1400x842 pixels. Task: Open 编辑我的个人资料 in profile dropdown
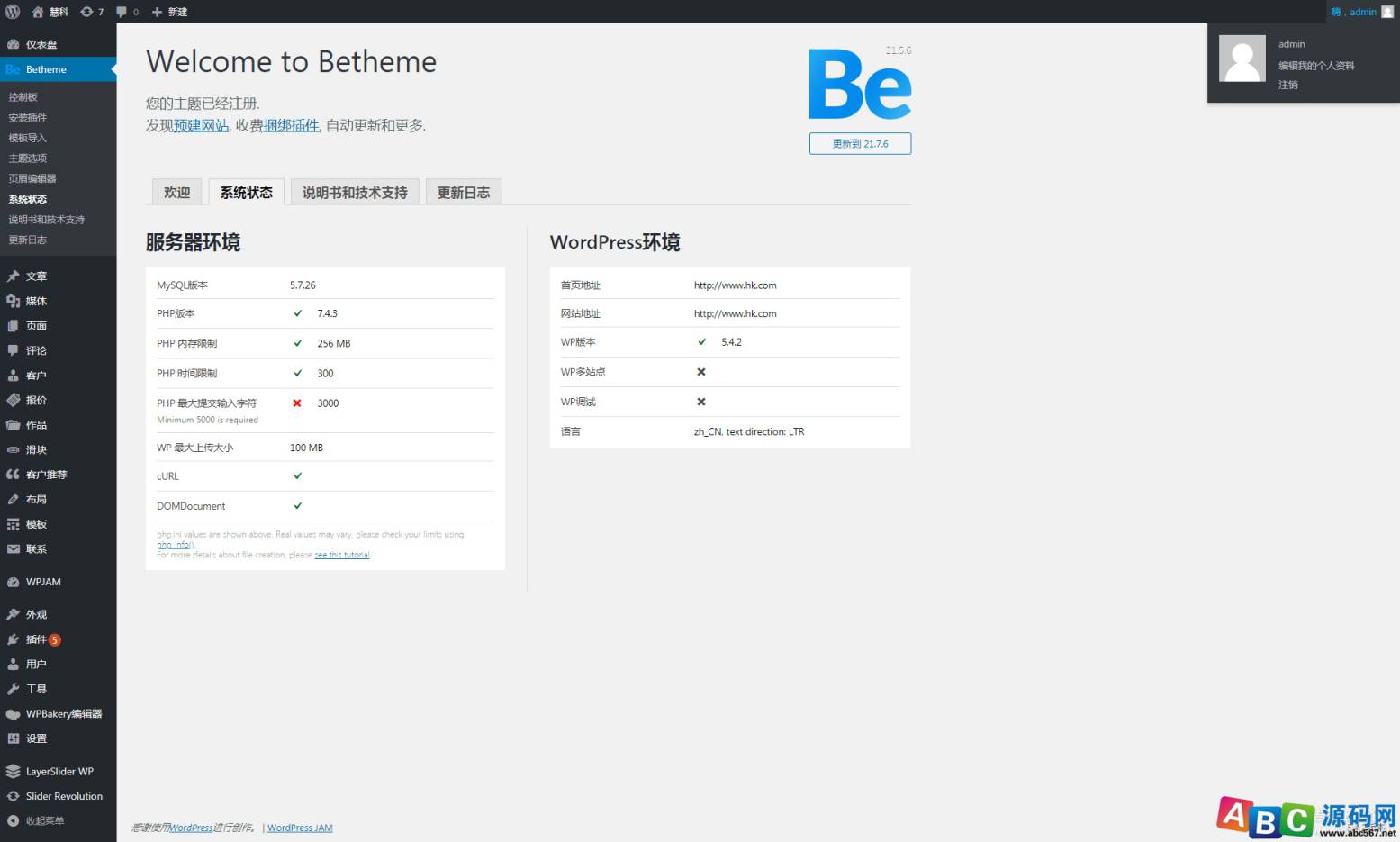pyautogui.click(x=1316, y=66)
